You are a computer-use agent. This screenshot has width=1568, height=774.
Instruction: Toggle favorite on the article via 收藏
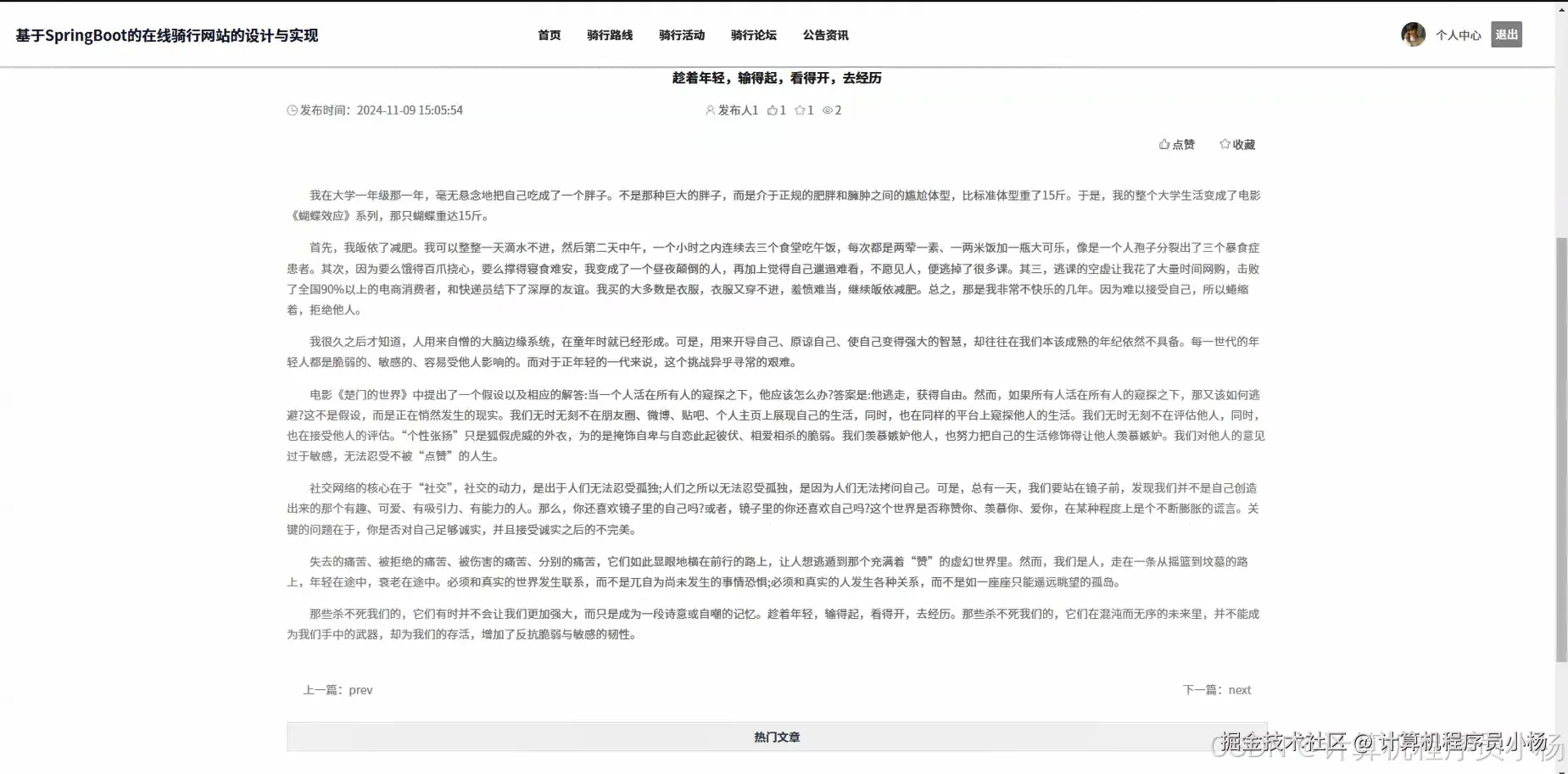(1237, 143)
